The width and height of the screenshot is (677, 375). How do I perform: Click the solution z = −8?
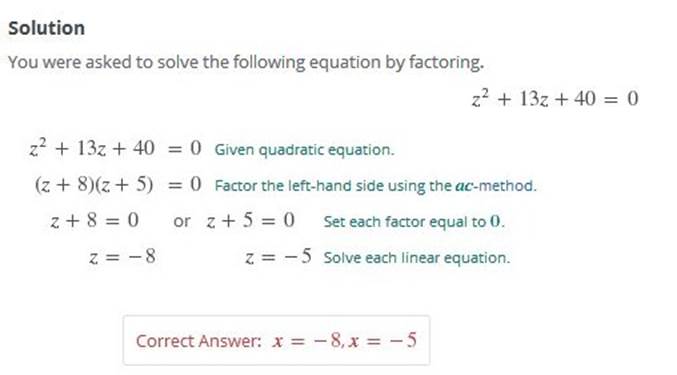[122, 257]
